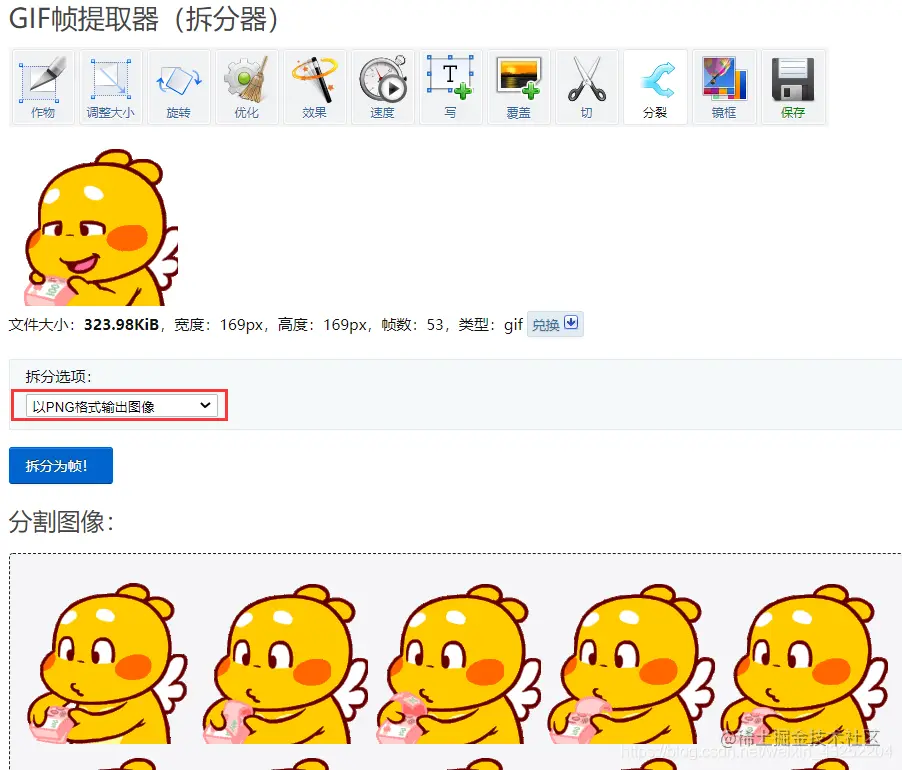
Task: Click the 分割图像 heading
Action: pos(61,522)
